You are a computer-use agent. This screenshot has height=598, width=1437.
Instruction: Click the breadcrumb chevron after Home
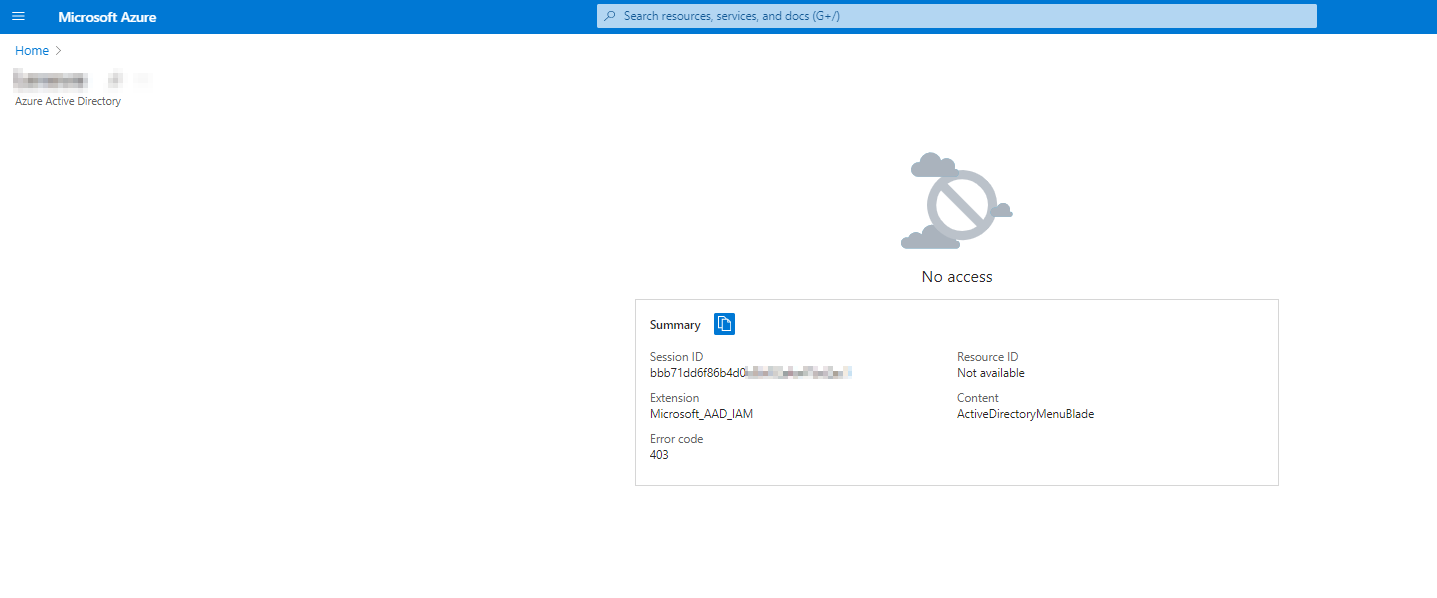[x=59, y=50]
